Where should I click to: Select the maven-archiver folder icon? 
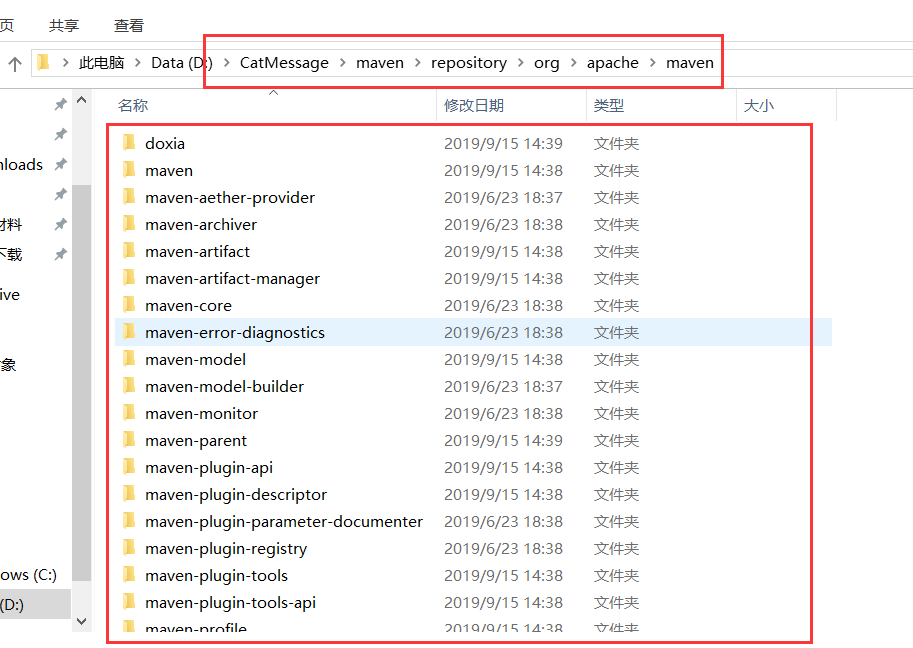[129, 224]
